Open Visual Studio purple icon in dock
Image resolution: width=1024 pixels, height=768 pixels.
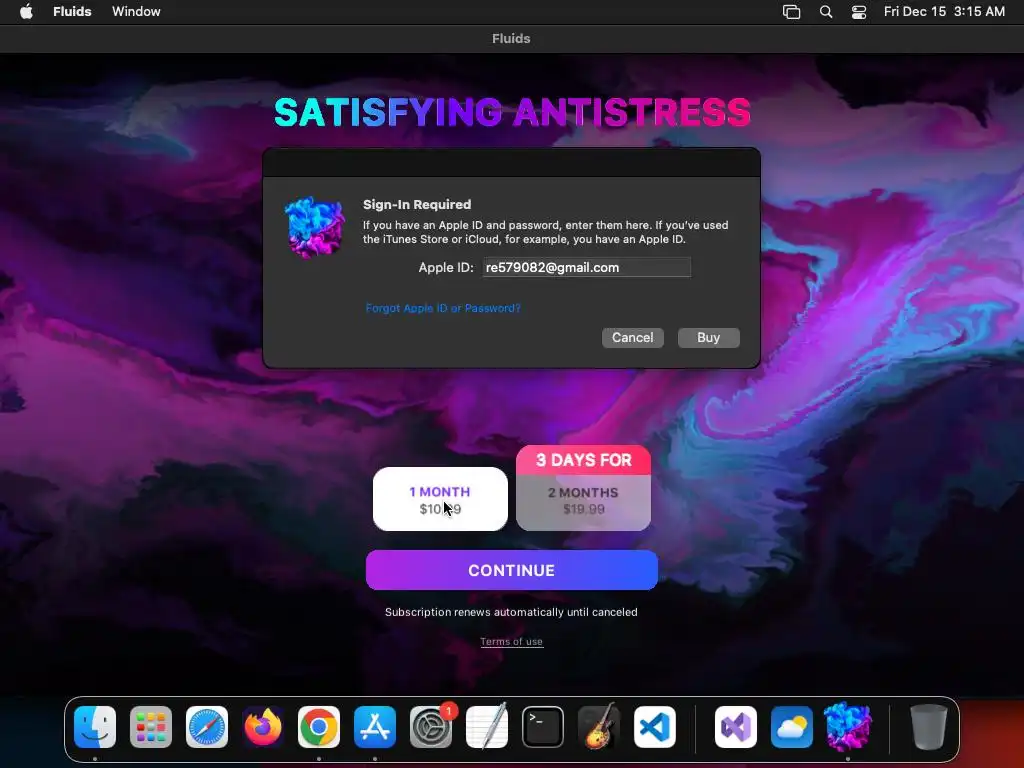point(736,727)
